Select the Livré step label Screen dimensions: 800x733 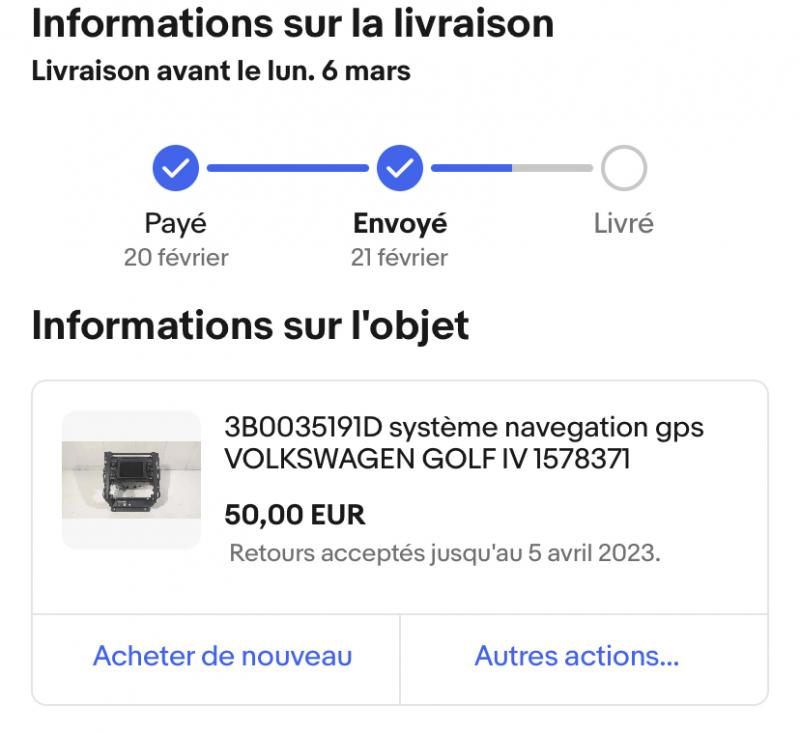[x=623, y=223]
